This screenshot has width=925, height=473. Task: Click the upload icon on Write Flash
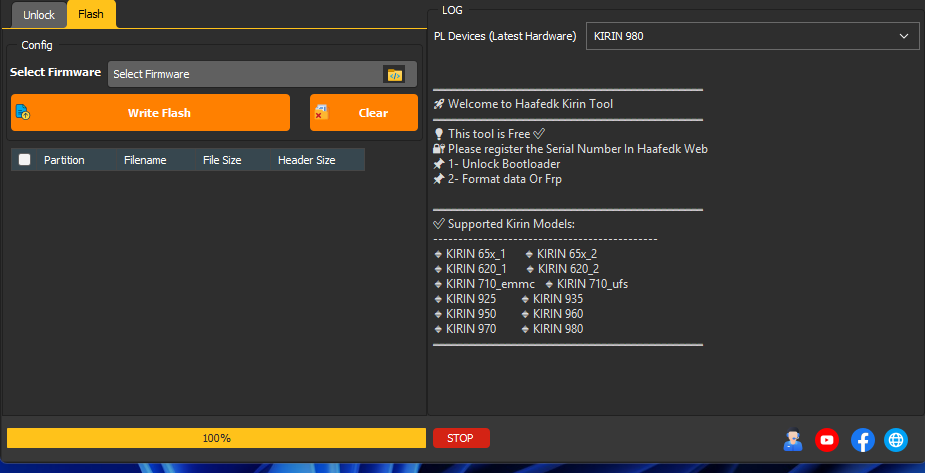coord(22,113)
